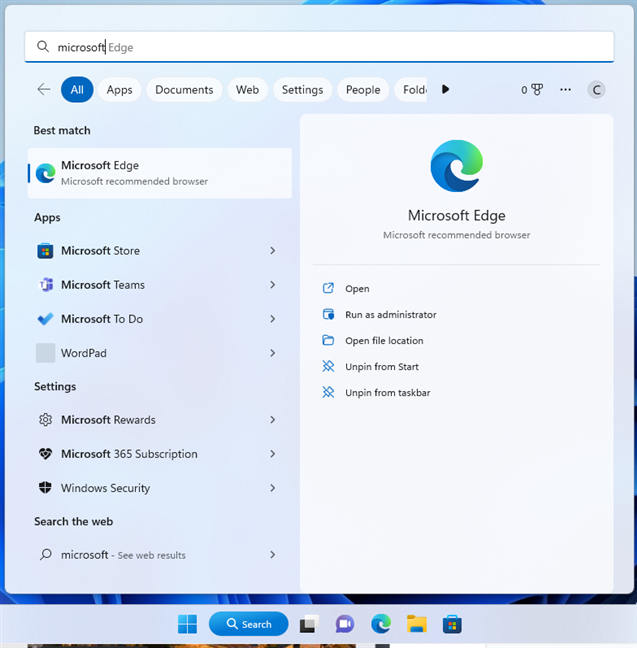Click inside the search text field
The width and height of the screenshot is (637, 648).
point(319,47)
